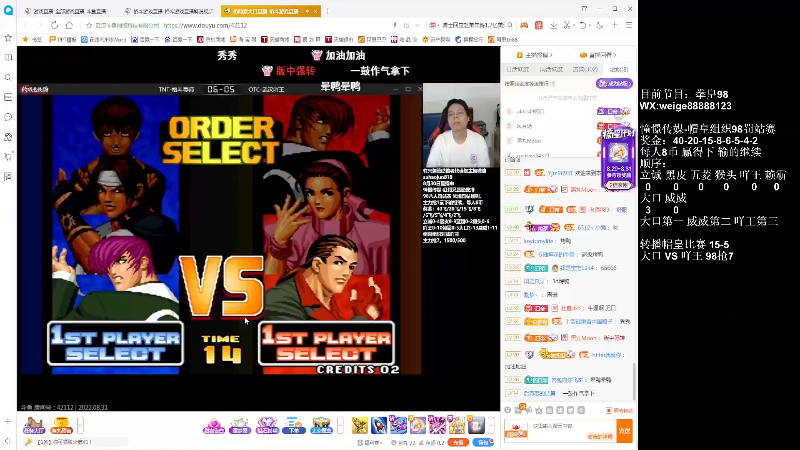Click the douyu.com address bar URL
This screenshot has width=800, height=450.
point(206,25)
